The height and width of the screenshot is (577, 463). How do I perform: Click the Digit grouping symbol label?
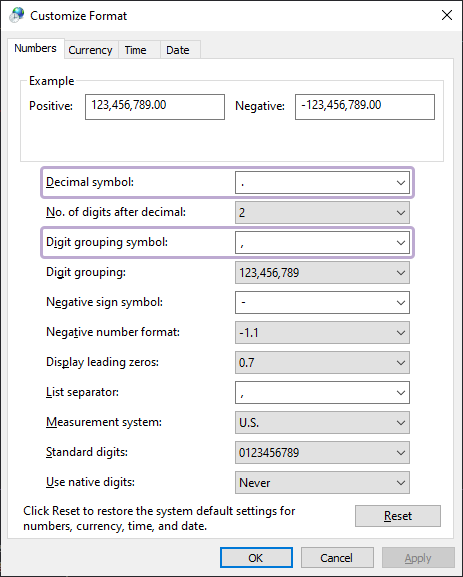point(107,243)
